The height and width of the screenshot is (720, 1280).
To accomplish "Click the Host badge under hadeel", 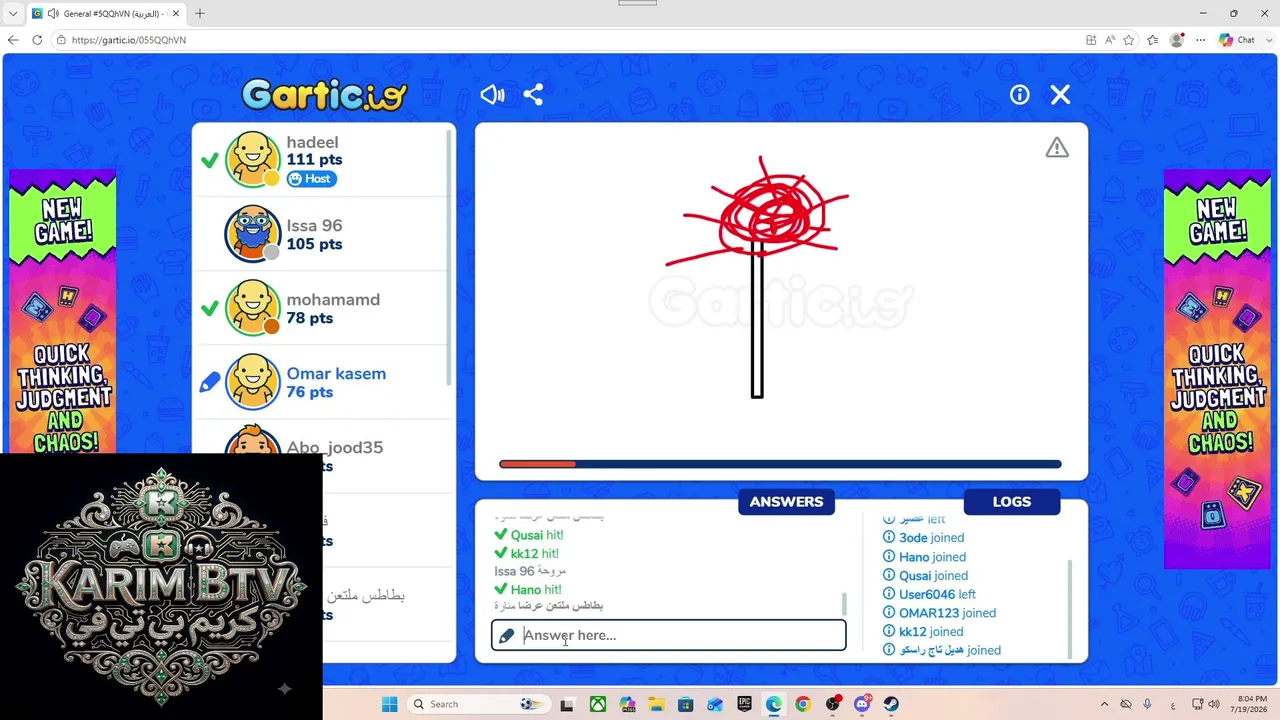I will click(x=311, y=179).
